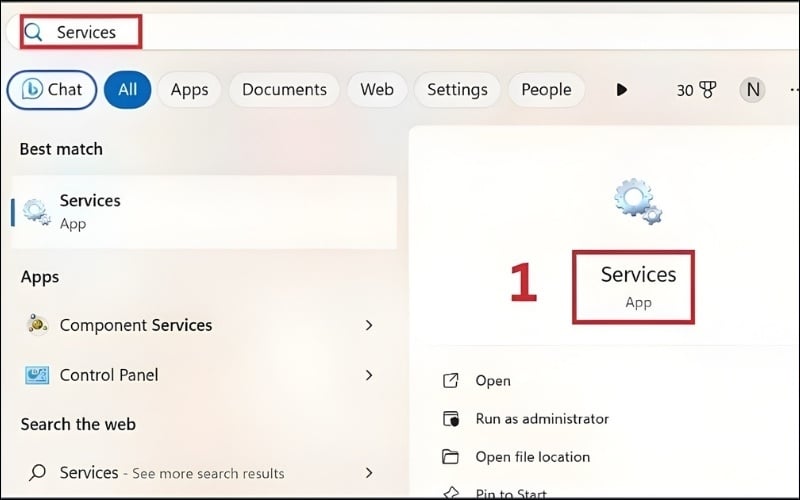Click the Open file location folder icon
This screenshot has height=500, width=800.
click(x=451, y=456)
